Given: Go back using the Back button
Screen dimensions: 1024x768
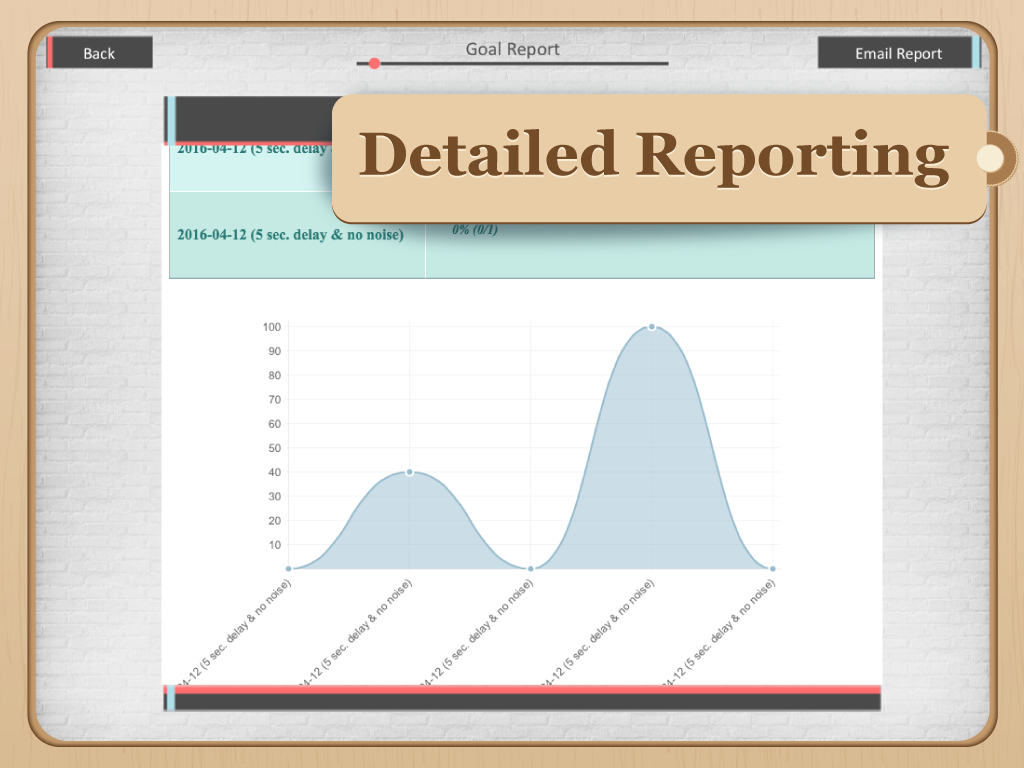Looking at the screenshot, I should [99, 53].
